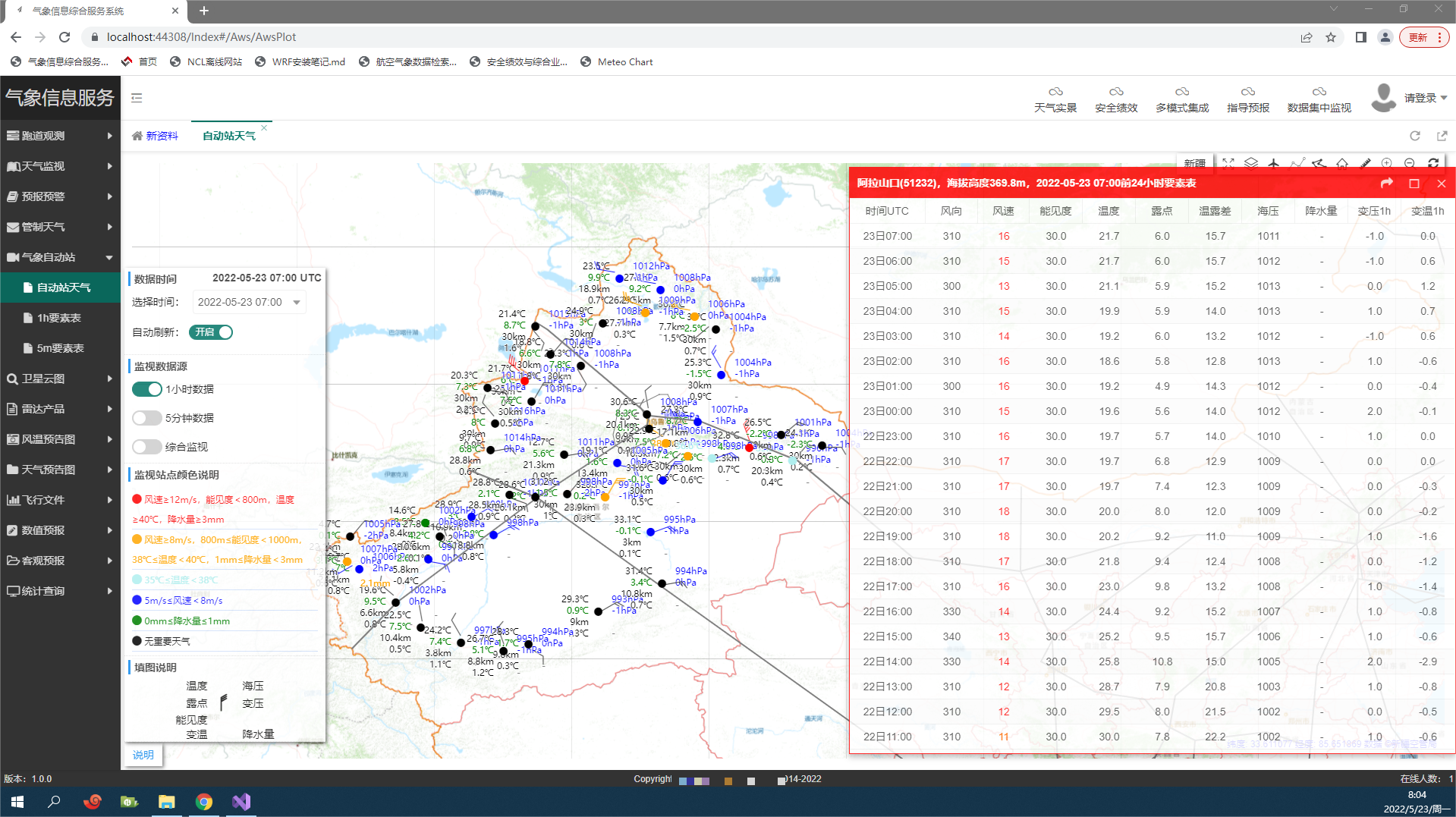Click the page refresh icon on tab bar
The height and width of the screenshot is (817, 1456).
pos(1415,136)
